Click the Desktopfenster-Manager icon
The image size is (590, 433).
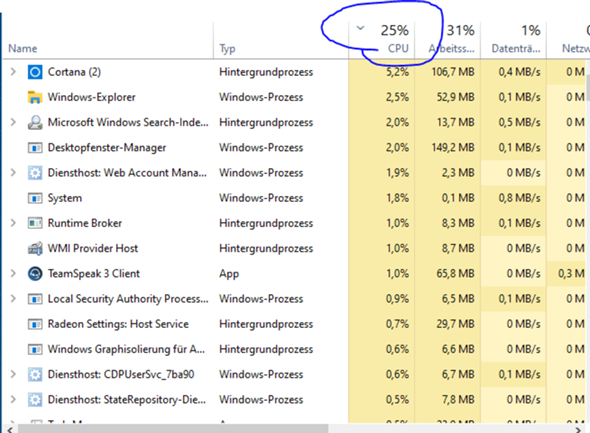pyautogui.click(x=35, y=147)
